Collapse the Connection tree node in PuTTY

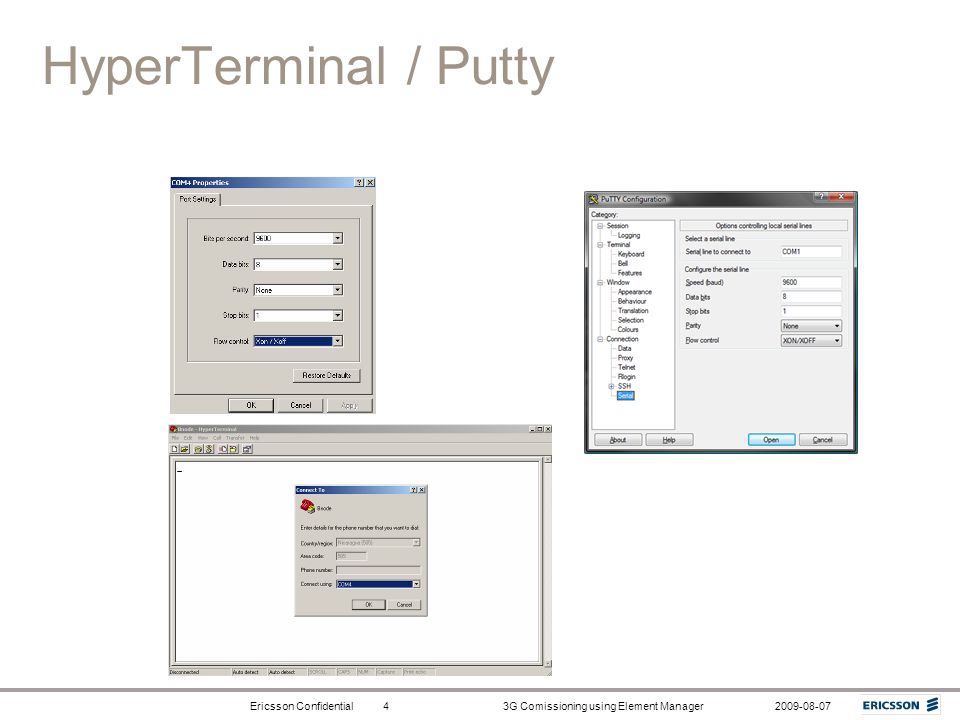click(600, 339)
